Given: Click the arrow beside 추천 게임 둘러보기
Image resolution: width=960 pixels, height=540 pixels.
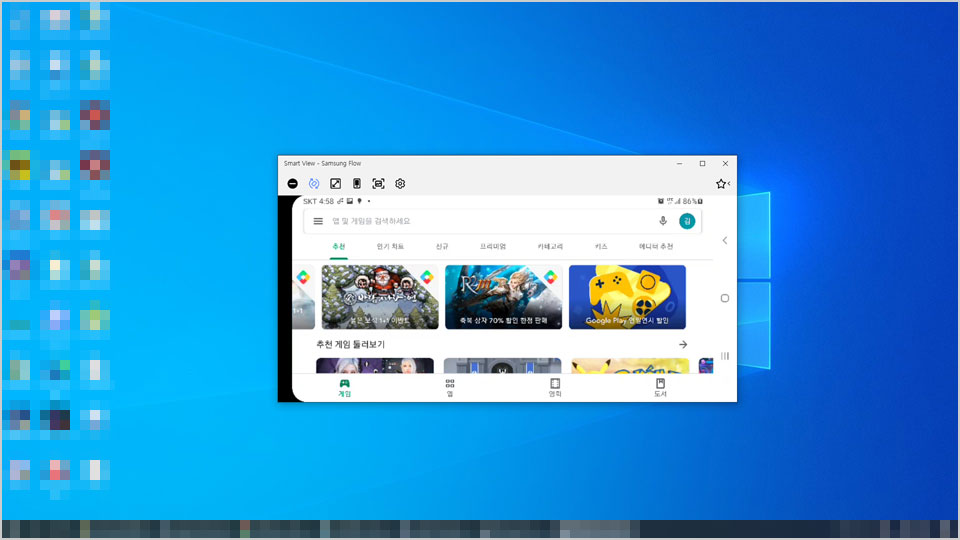Looking at the screenshot, I should tap(683, 345).
